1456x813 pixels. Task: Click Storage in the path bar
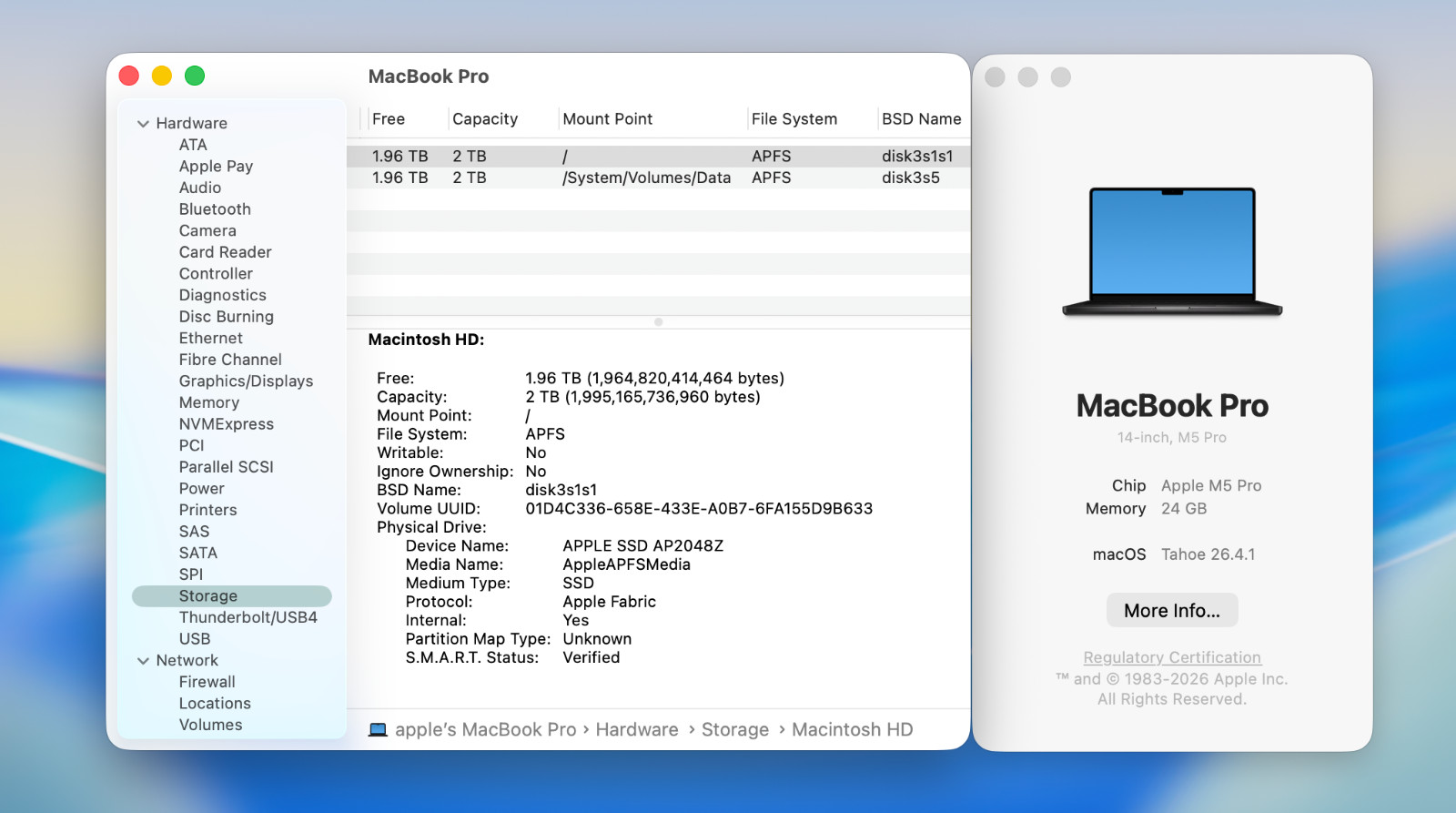tap(734, 730)
